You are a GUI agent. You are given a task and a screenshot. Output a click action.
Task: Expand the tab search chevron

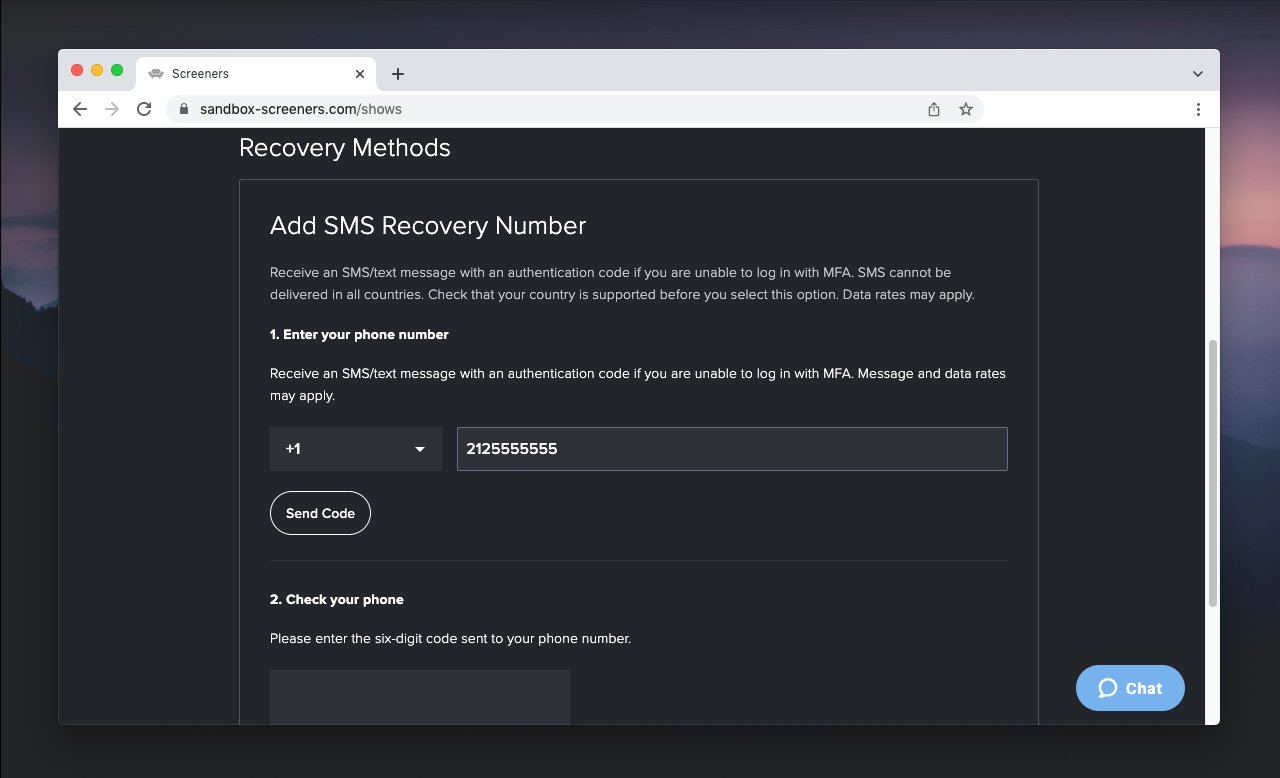coord(1198,74)
